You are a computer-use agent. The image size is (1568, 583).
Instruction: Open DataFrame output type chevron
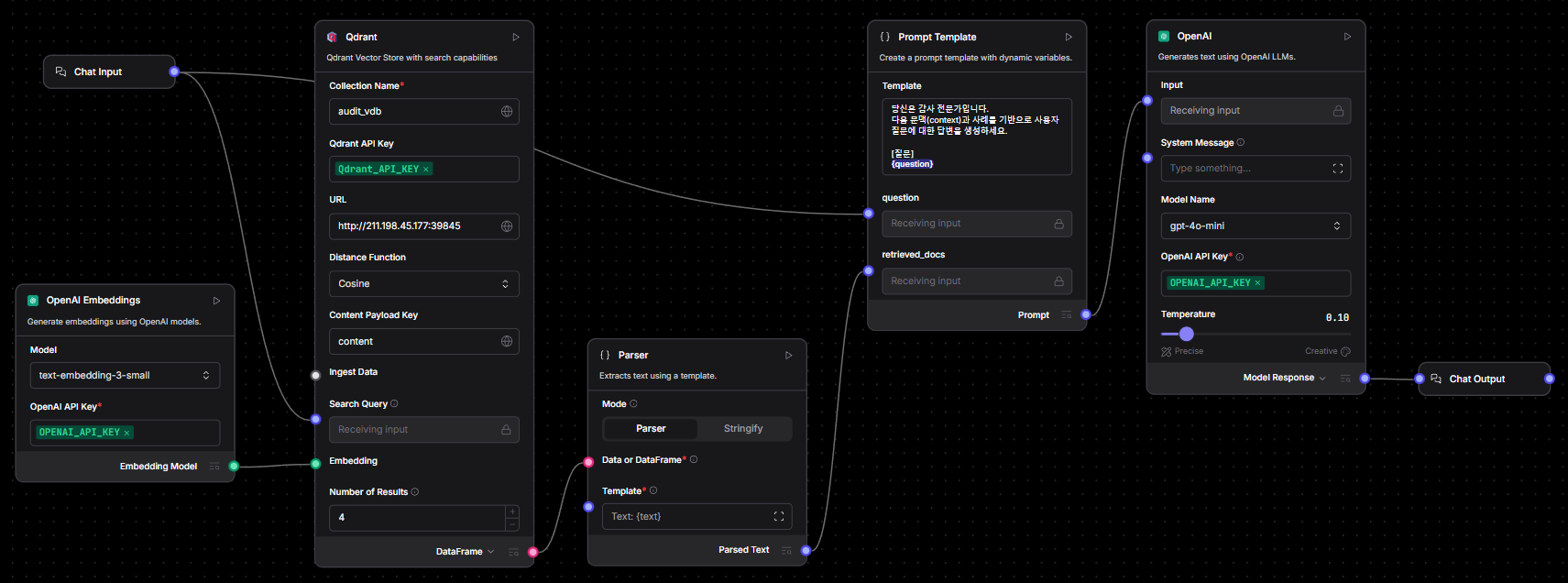point(490,552)
